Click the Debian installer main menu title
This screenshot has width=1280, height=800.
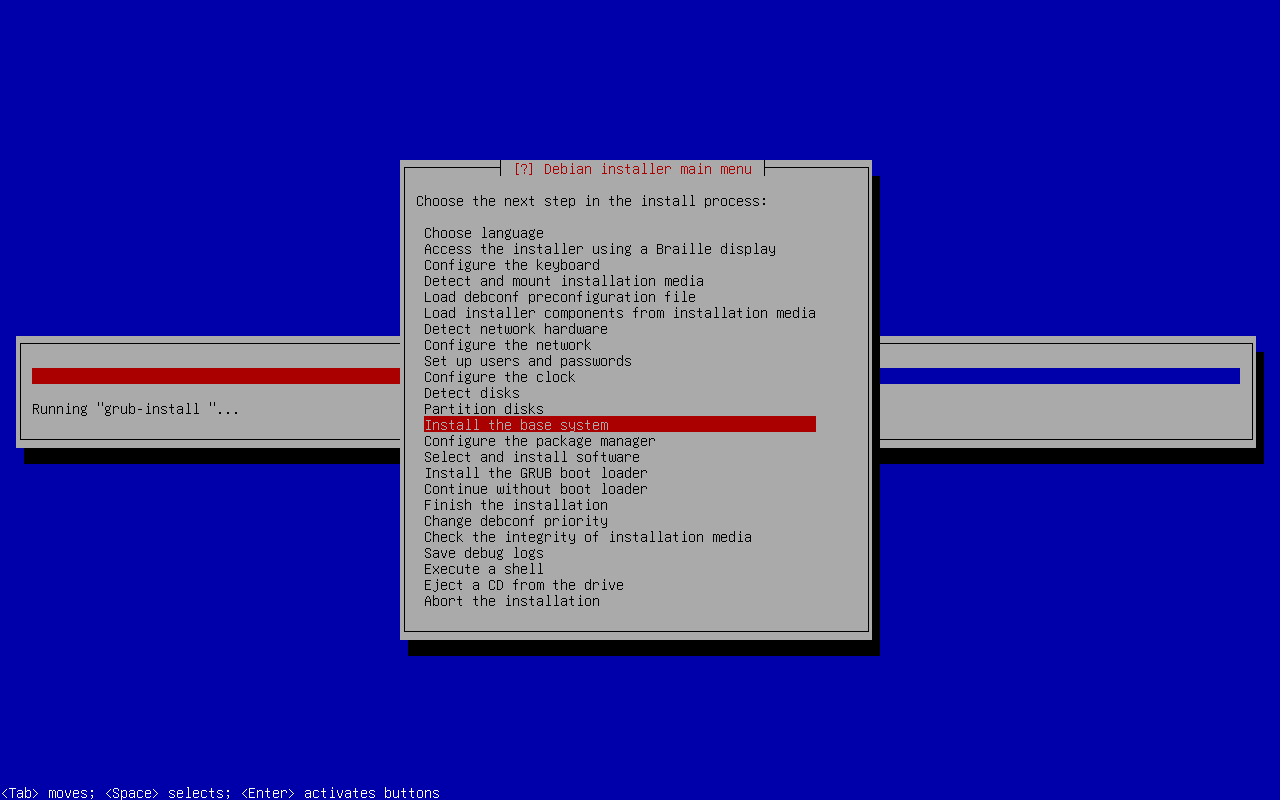pyautogui.click(x=632, y=169)
